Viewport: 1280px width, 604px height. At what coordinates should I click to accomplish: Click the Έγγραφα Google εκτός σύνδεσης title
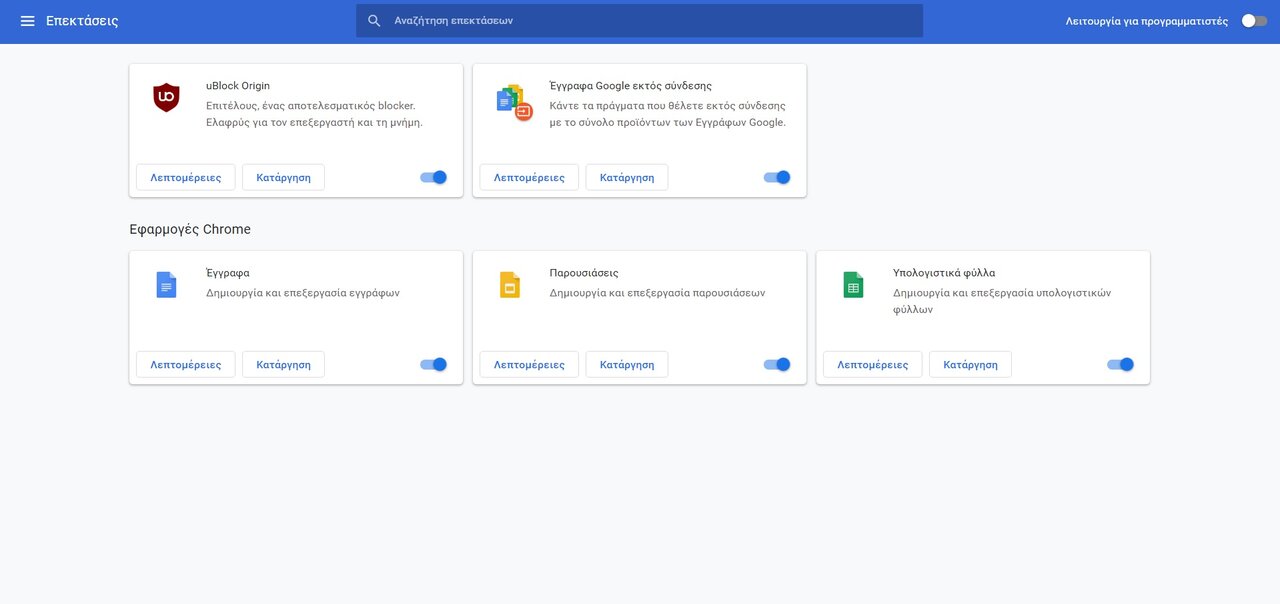coord(631,86)
